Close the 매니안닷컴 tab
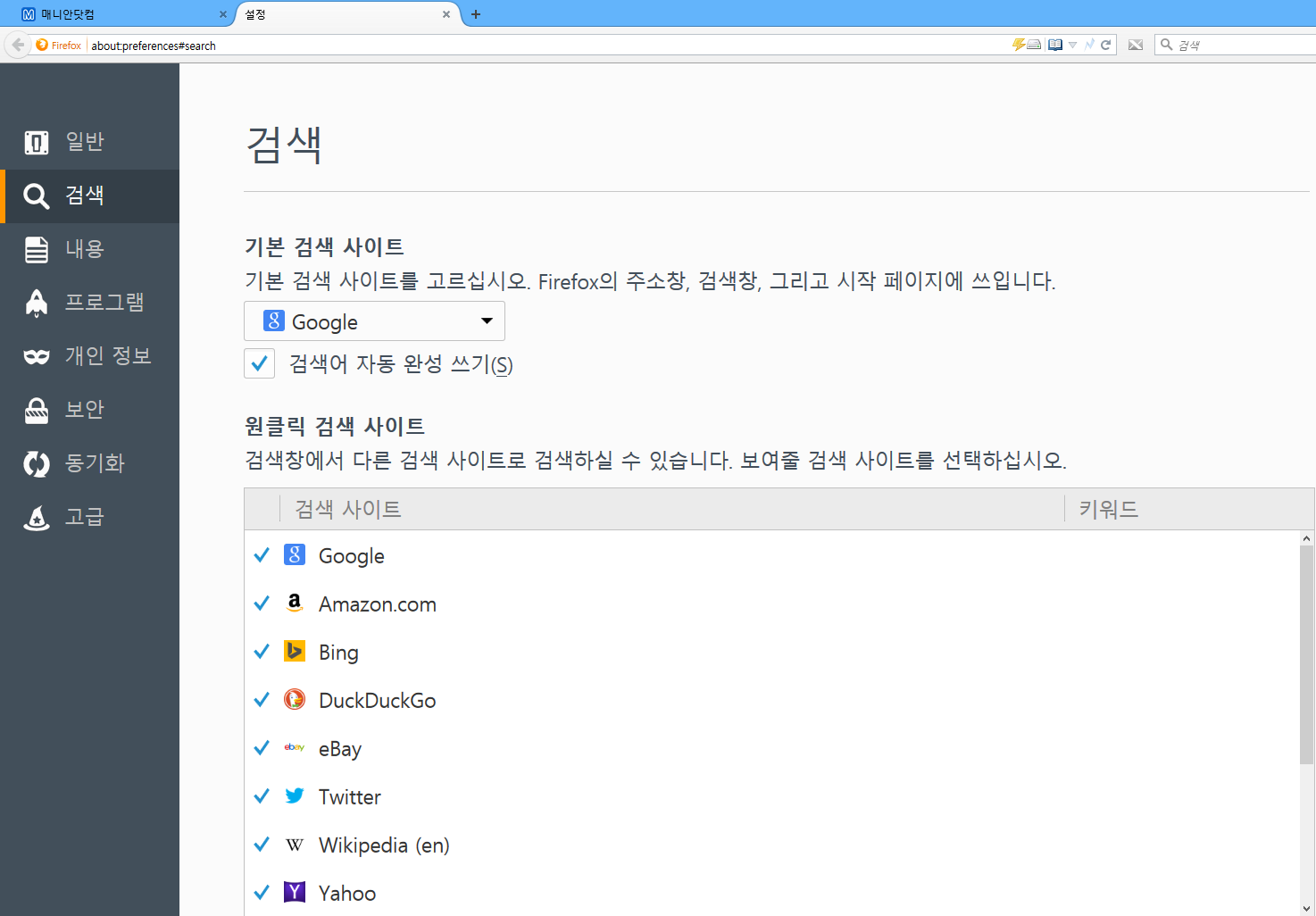 click(x=223, y=14)
